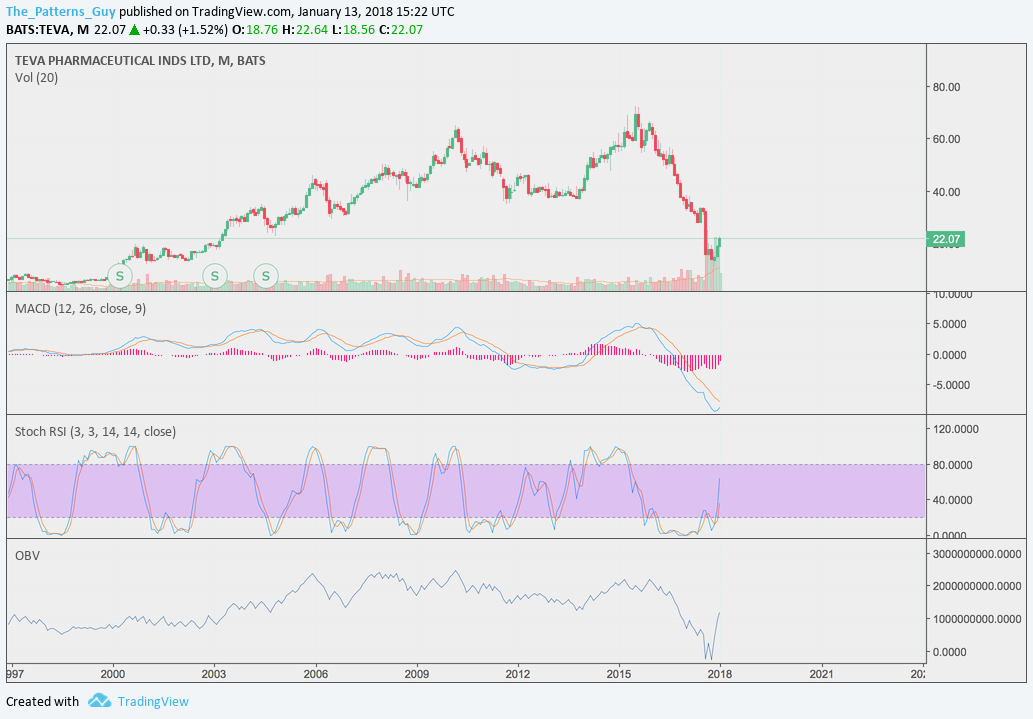
Task: Click the -5.0000 label on the MACD axis
Action: click(951, 385)
